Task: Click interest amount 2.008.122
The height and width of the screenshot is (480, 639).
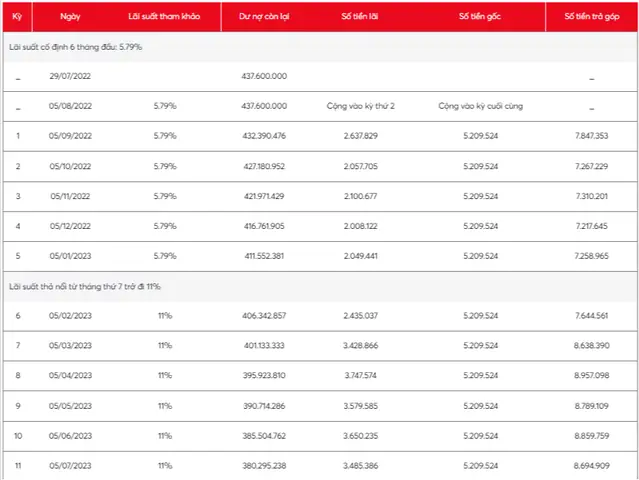Action: tap(361, 226)
